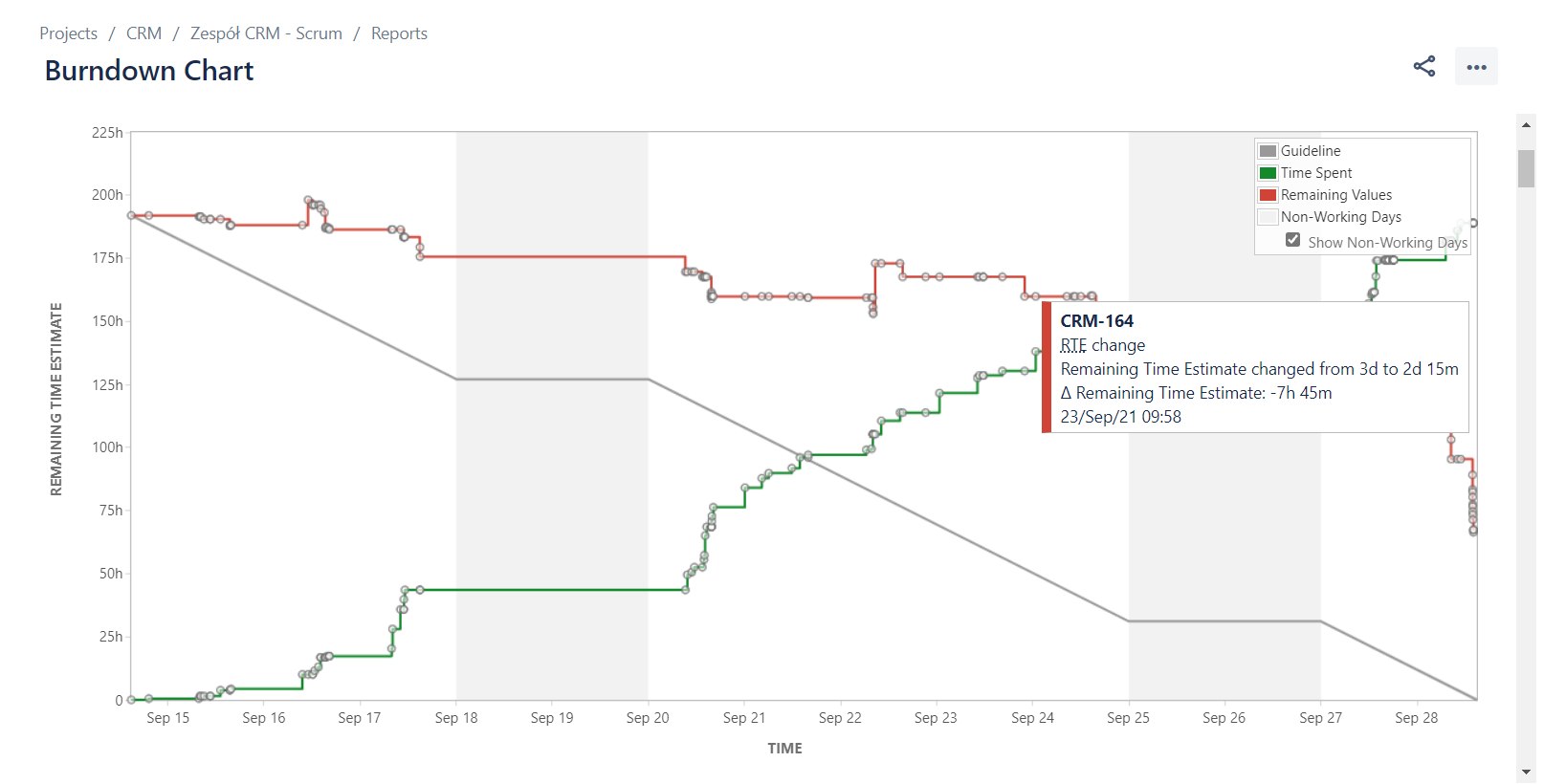
Task: Open the Projects breadcrumb link
Action: click(x=67, y=33)
